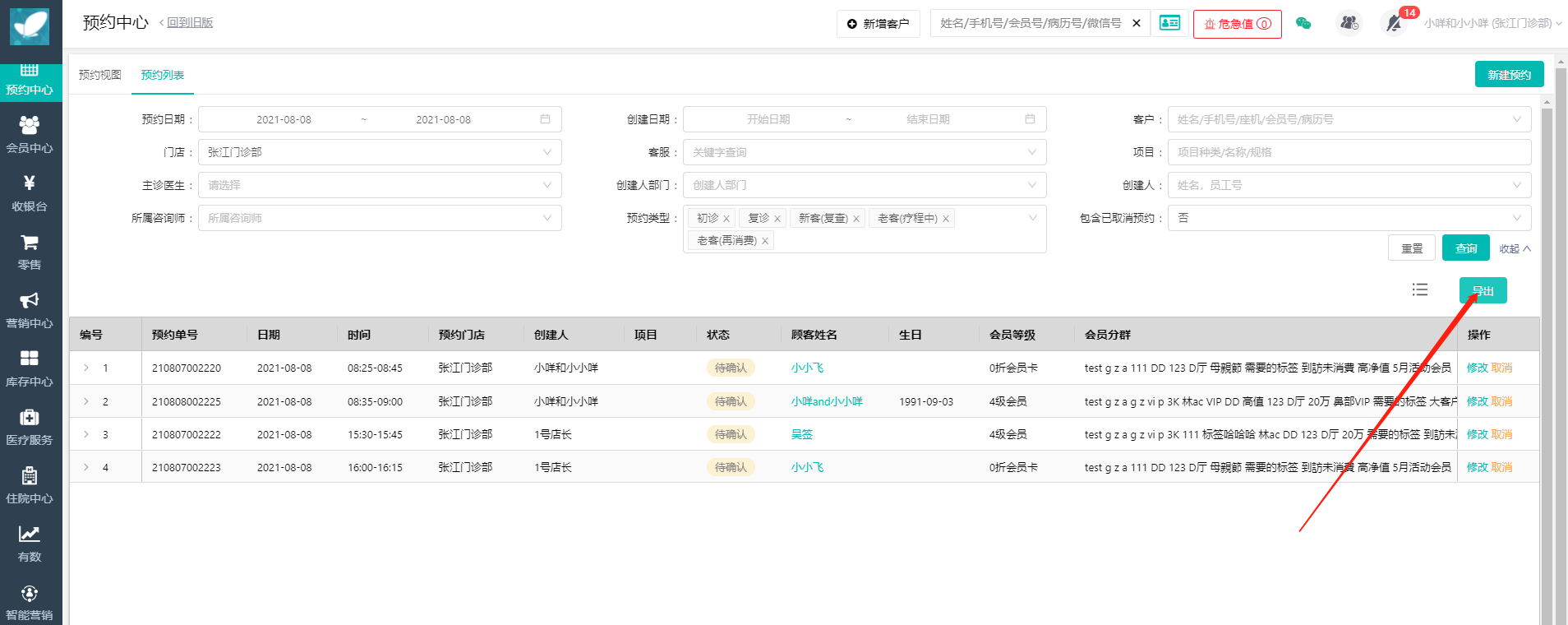This screenshot has width=1568, height=625.
Task: Open 医疗服务 medical service module
Action: click(x=30, y=428)
